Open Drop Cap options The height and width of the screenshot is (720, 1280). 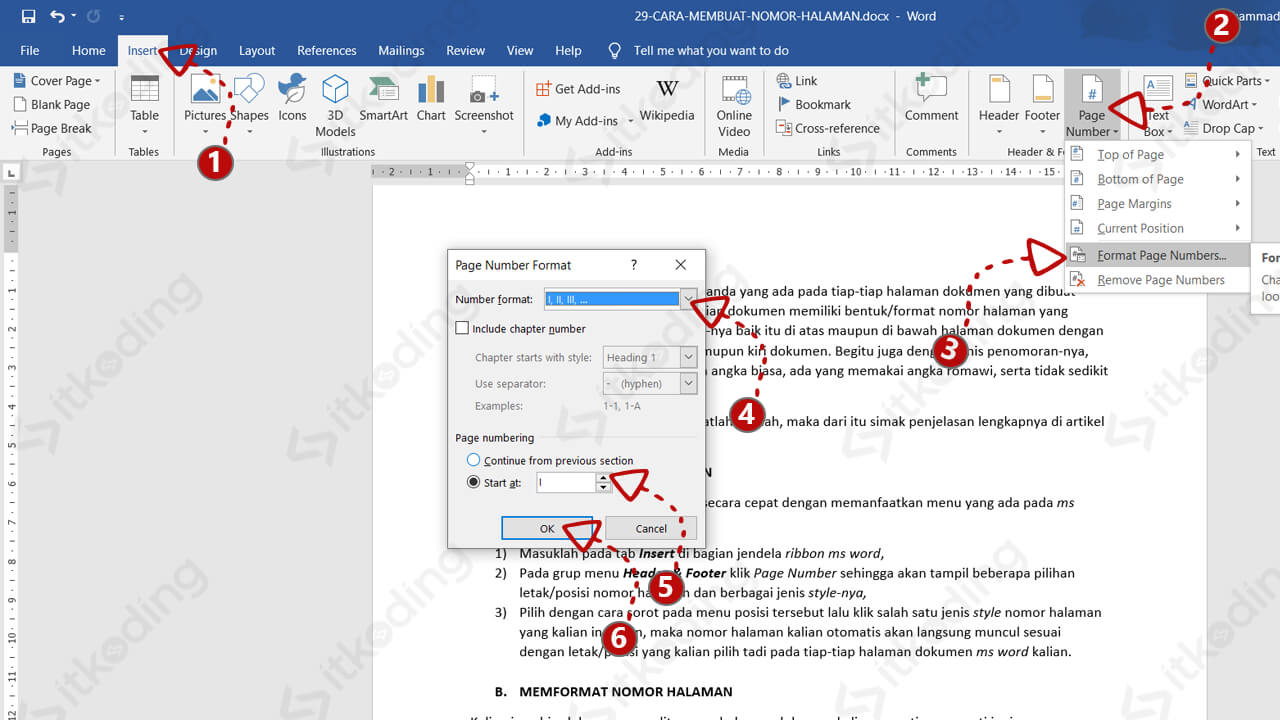tap(1224, 128)
